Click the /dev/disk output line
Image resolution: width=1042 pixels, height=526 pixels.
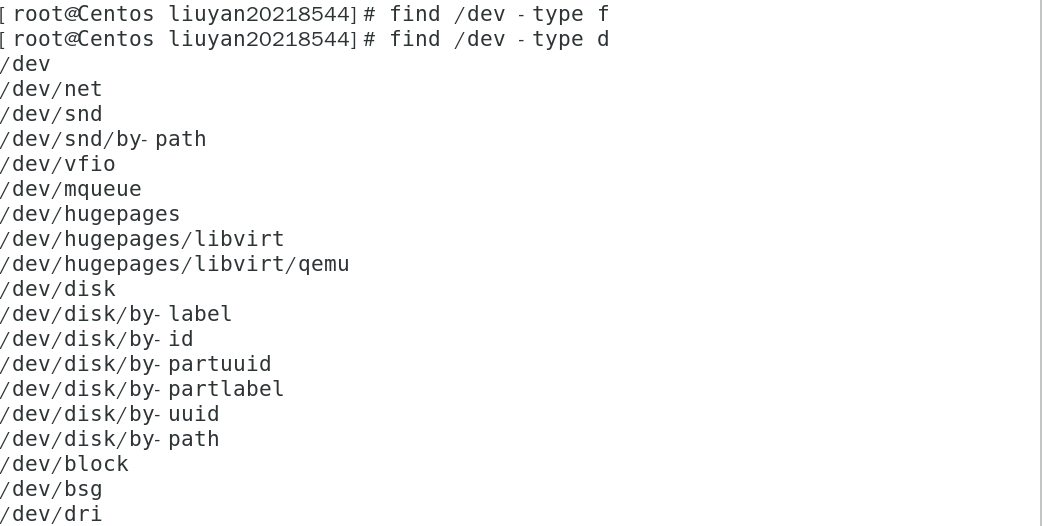[x=58, y=289]
